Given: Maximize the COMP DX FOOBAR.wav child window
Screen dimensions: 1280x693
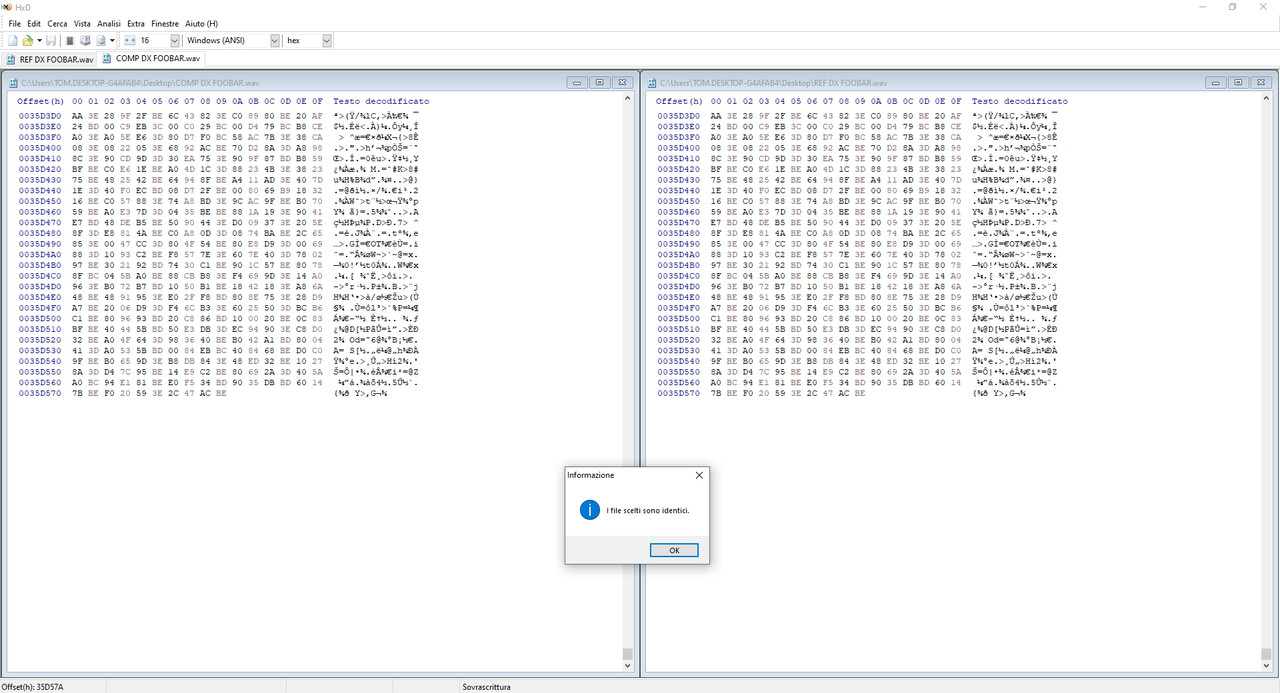Looking at the screenshot, I should pos(599,82).
